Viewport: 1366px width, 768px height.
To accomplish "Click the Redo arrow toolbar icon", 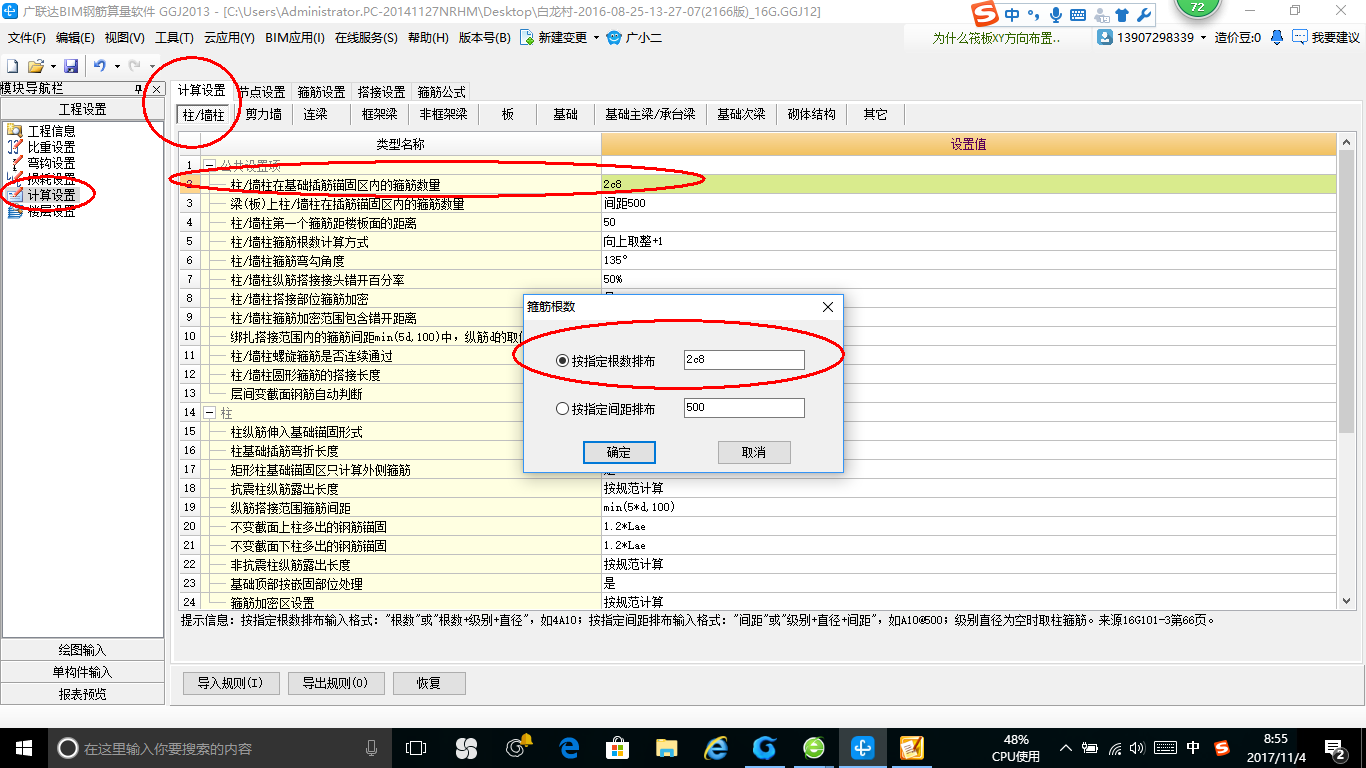I will [135, 66].
